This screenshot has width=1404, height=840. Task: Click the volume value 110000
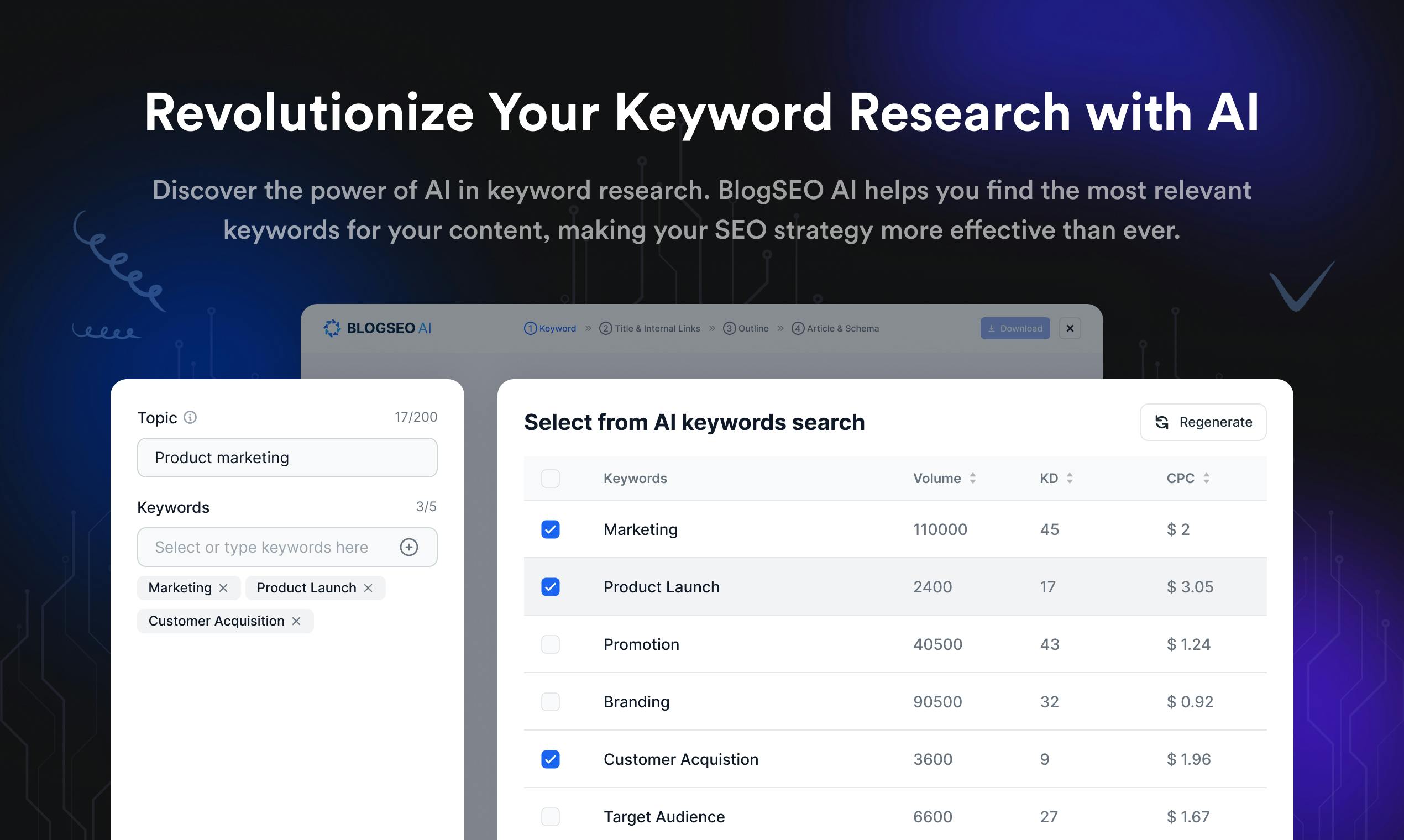click(940, 529)
